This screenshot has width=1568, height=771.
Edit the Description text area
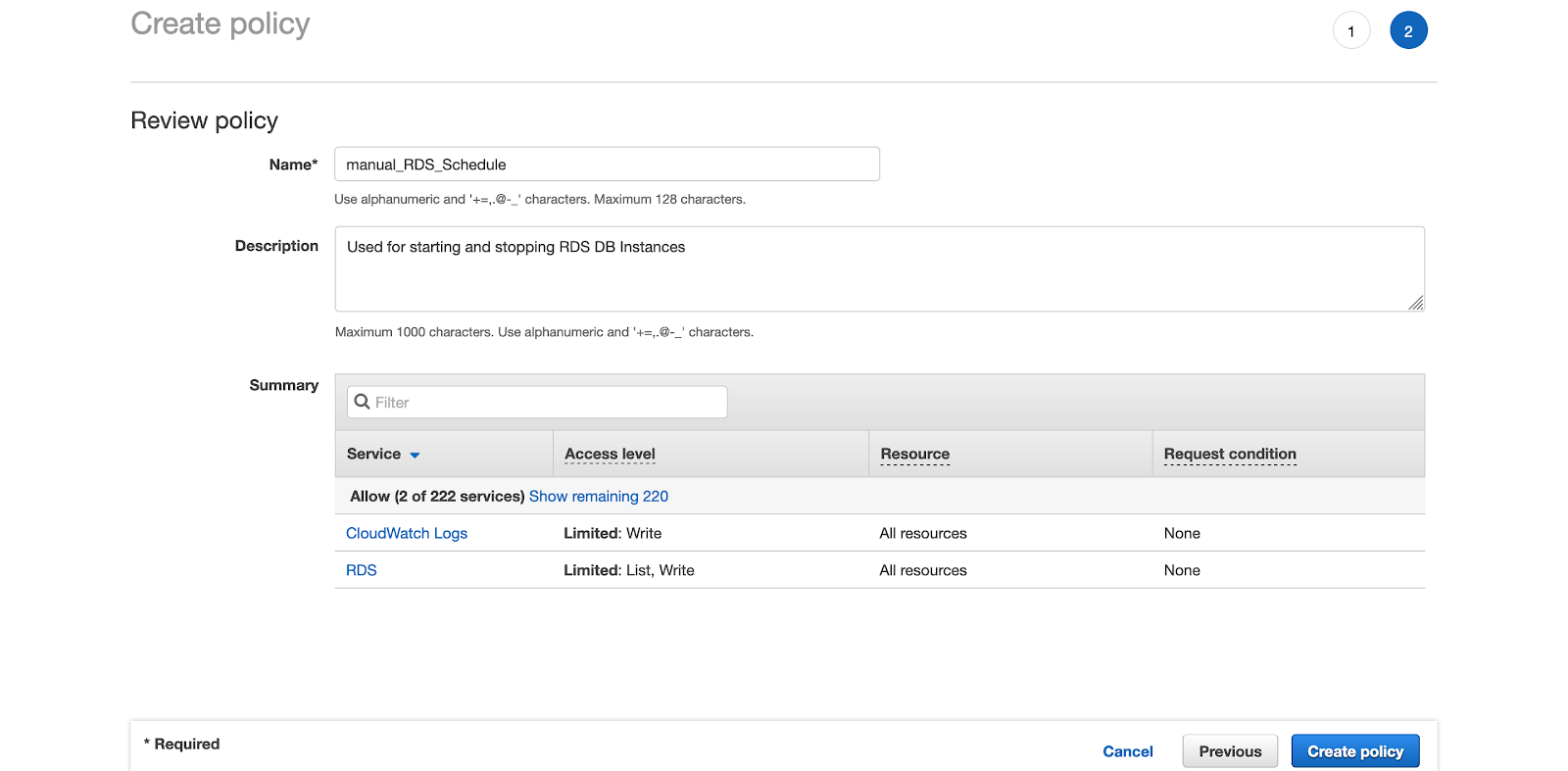(879, 268)
